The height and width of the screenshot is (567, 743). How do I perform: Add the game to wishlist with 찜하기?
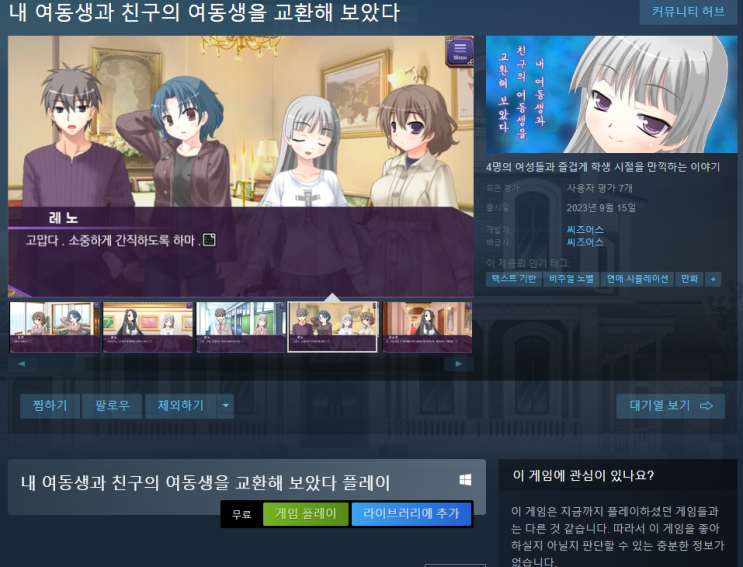50,406
